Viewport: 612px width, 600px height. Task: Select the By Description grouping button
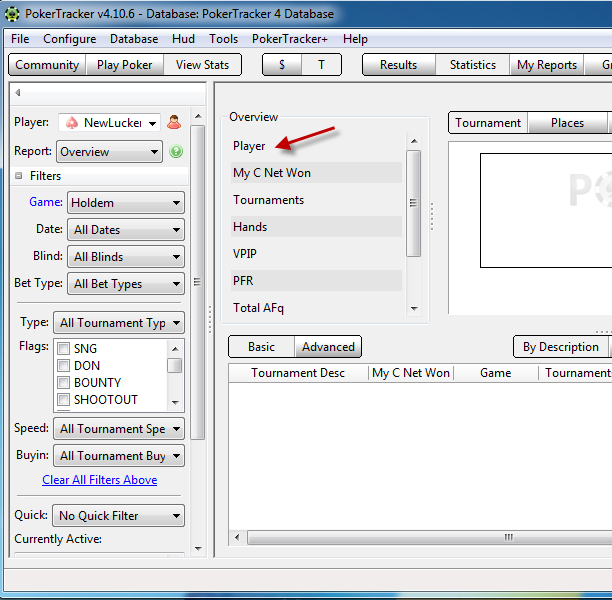tap(560, 347)
